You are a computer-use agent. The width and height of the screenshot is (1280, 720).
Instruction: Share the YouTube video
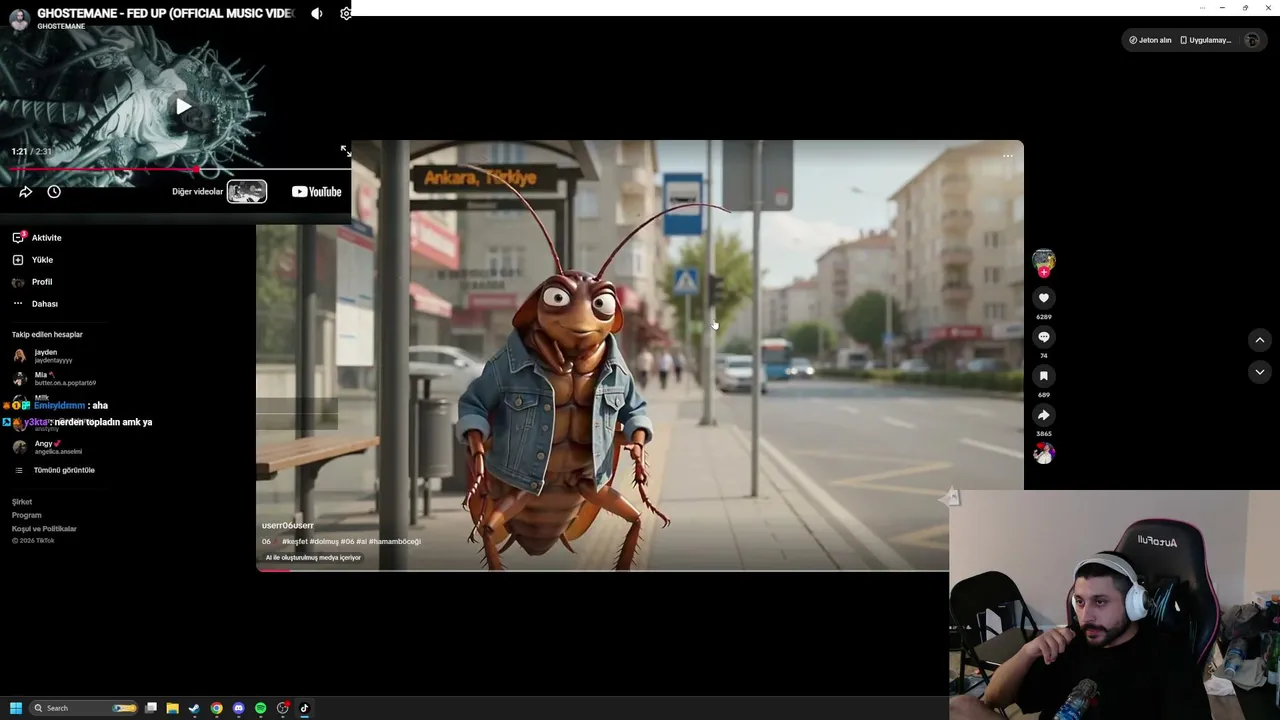26,192
